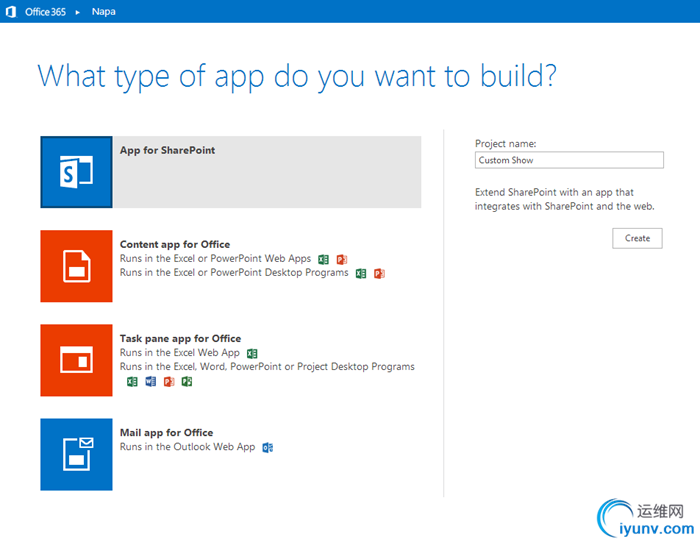Select the Content app for Office tile icon
This screenshot has width=700, height=545.
click(76, 266)
